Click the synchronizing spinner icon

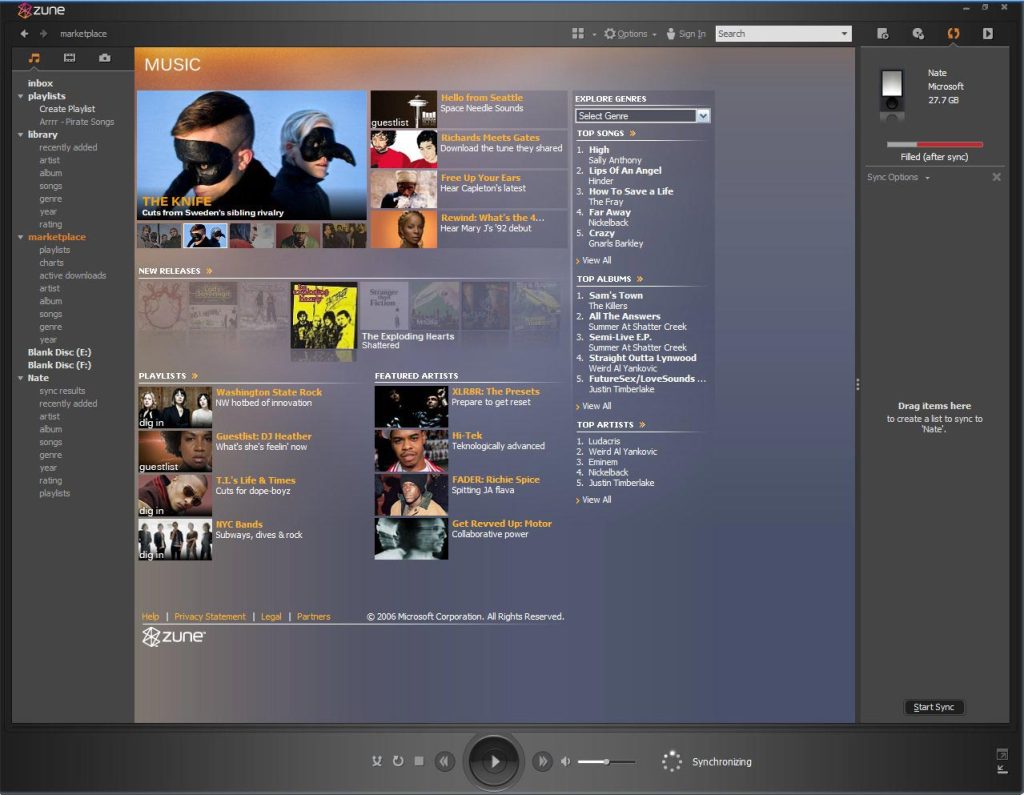pos(671,761)
